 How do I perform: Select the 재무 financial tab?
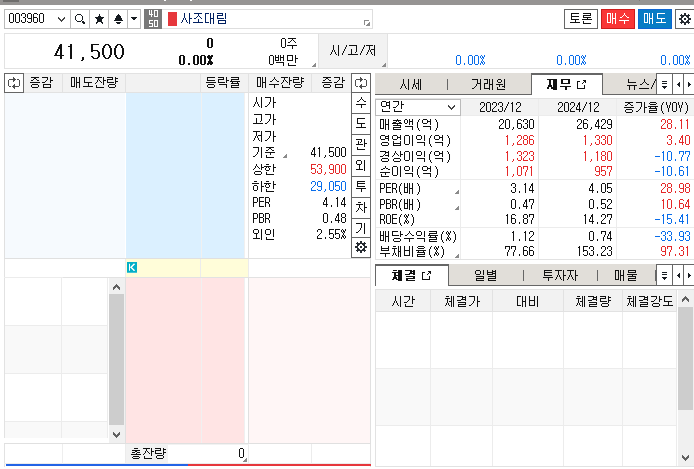(567, 84)
